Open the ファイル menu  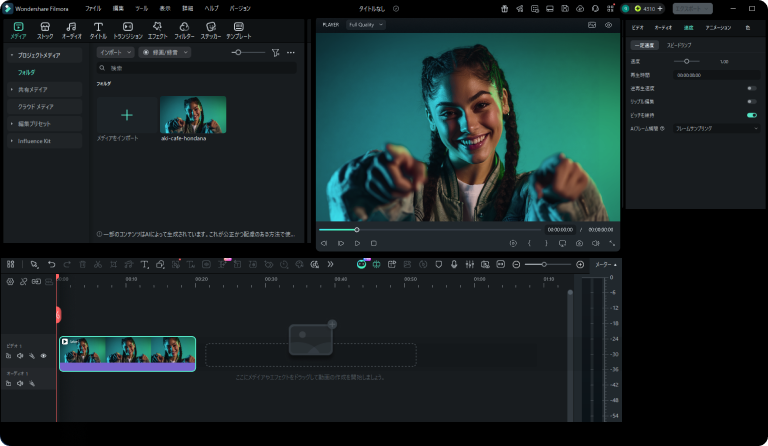pyautogui.click(x=93, y=8)
